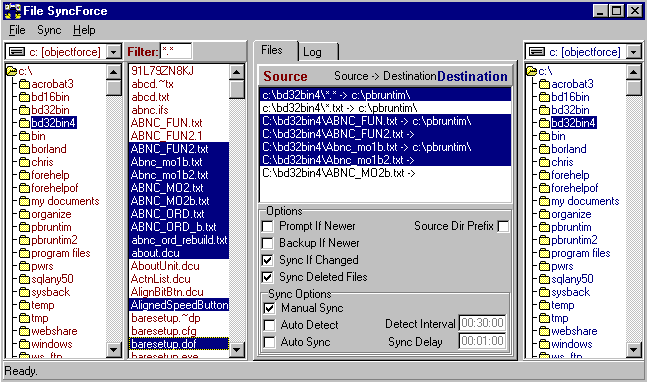Click the webshare folder icon in the right tree
The height and width of the screenshot is (382, 647).
click(545, 331)
